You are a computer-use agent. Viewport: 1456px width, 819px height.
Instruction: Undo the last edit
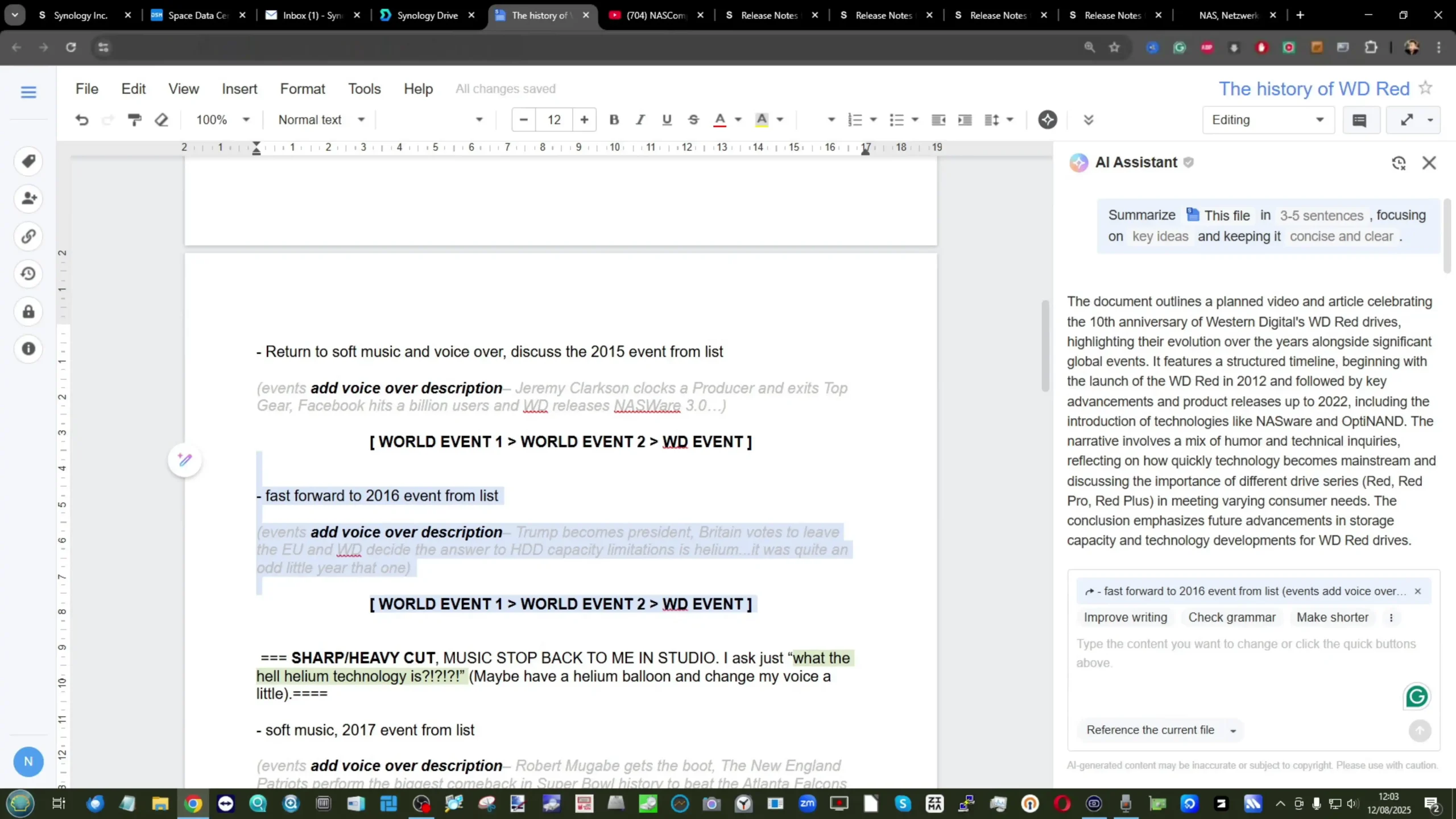[x=82, y=120]
